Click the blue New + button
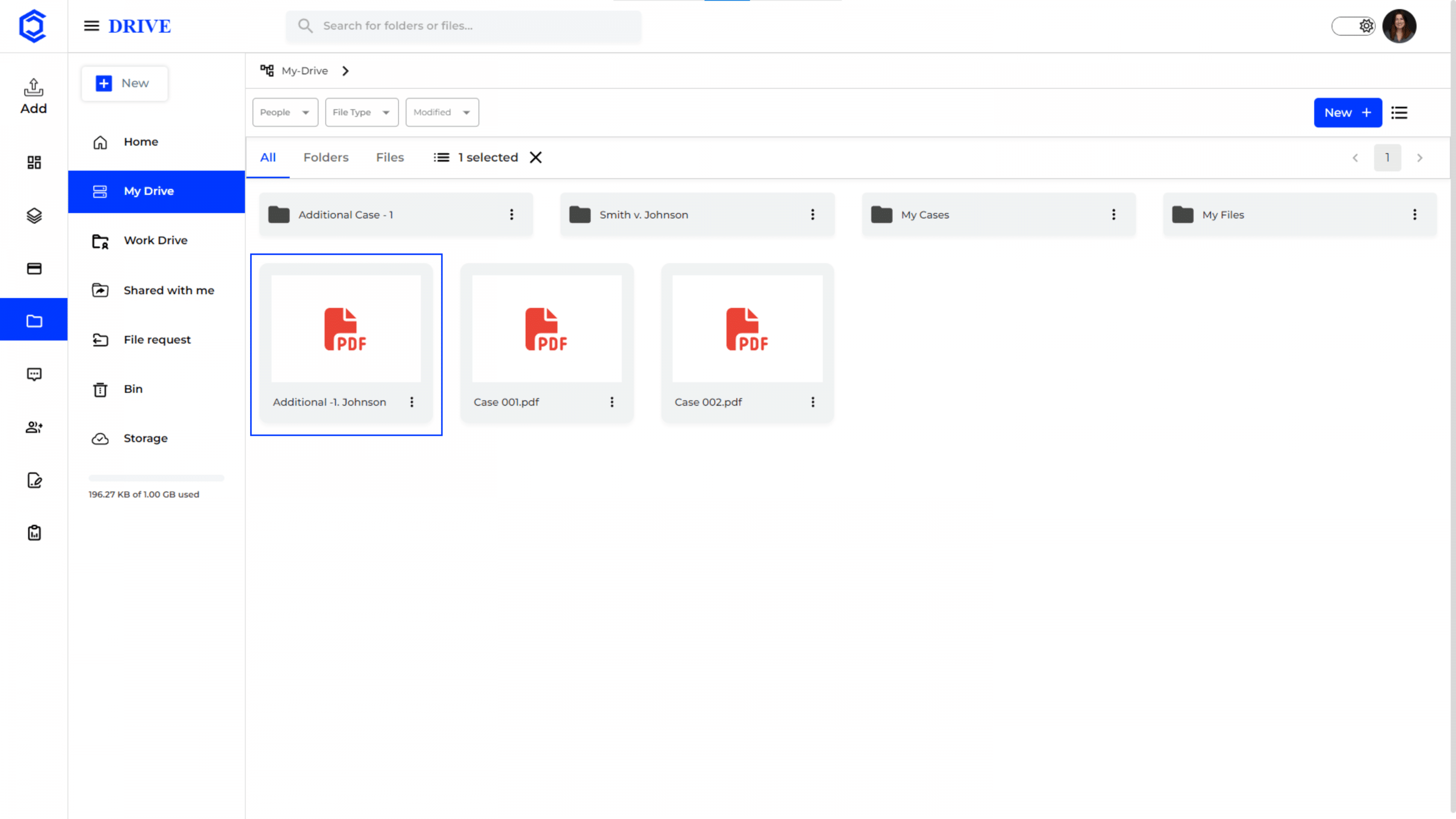The height and width of the screenshot is (819, 1456). [1347, 112]
